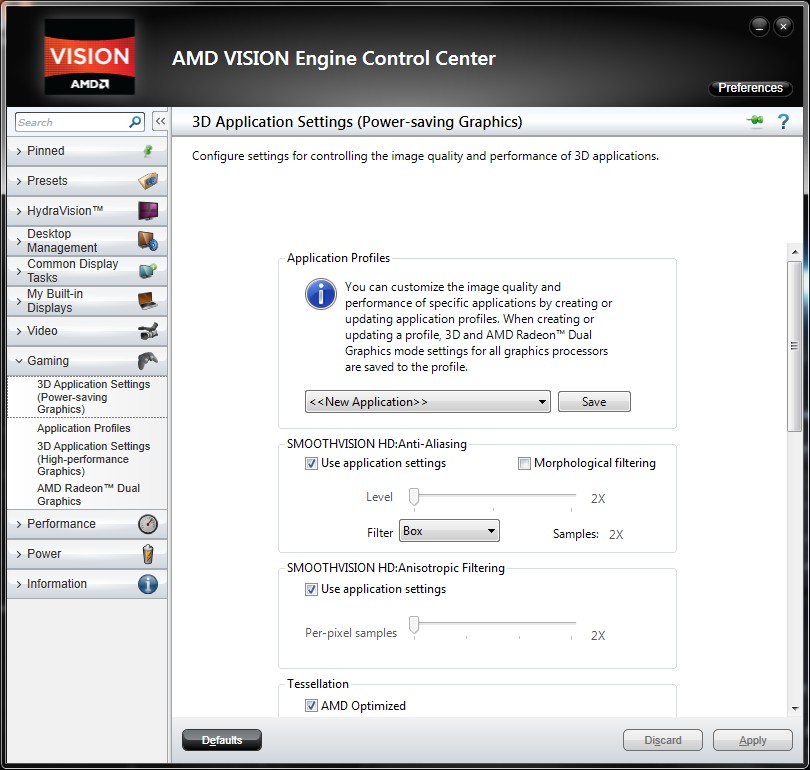Click the Power battery icon
Screen dimensions: 810x770
(148, 554)
